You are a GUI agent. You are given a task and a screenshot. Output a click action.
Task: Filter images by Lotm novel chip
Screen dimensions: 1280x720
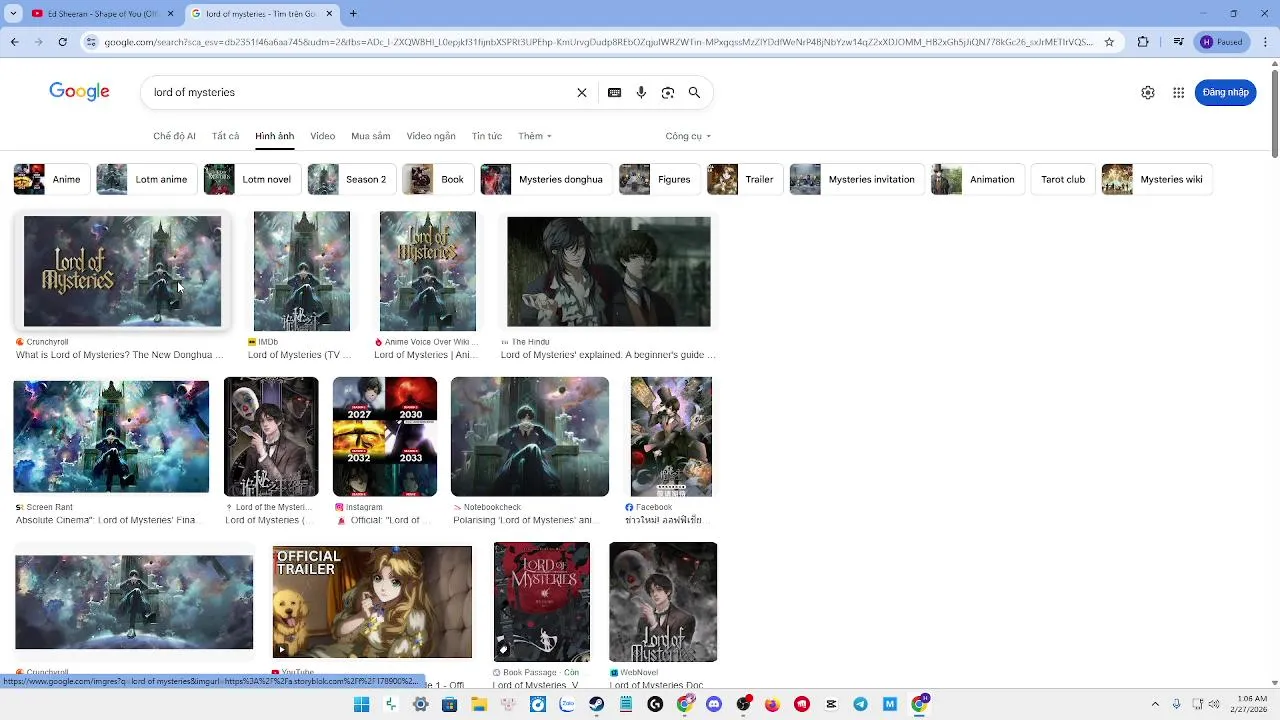pyautogui.click(x=250, y=179)
